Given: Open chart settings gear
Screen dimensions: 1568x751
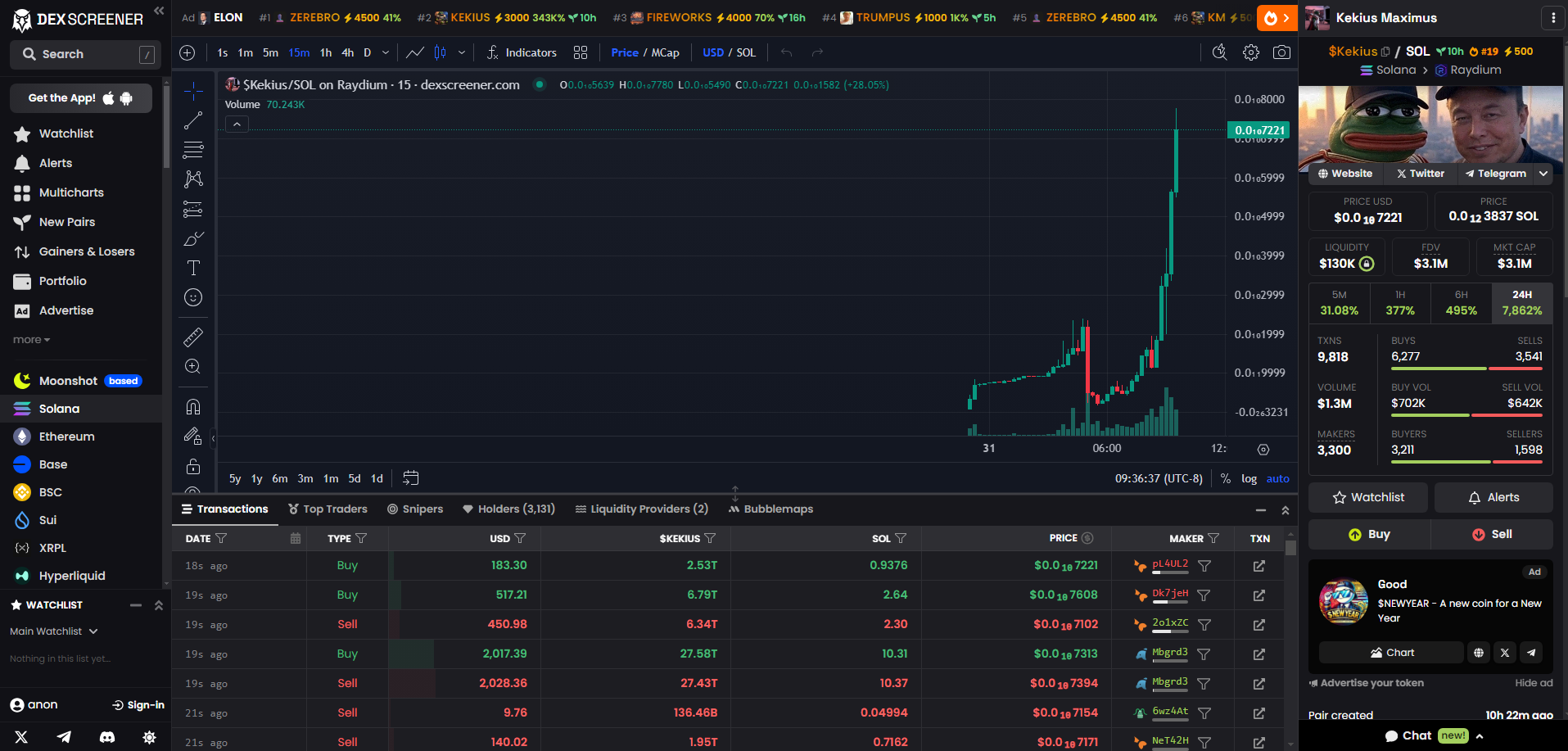Looking at the screenshot, I should (1251, 52).
